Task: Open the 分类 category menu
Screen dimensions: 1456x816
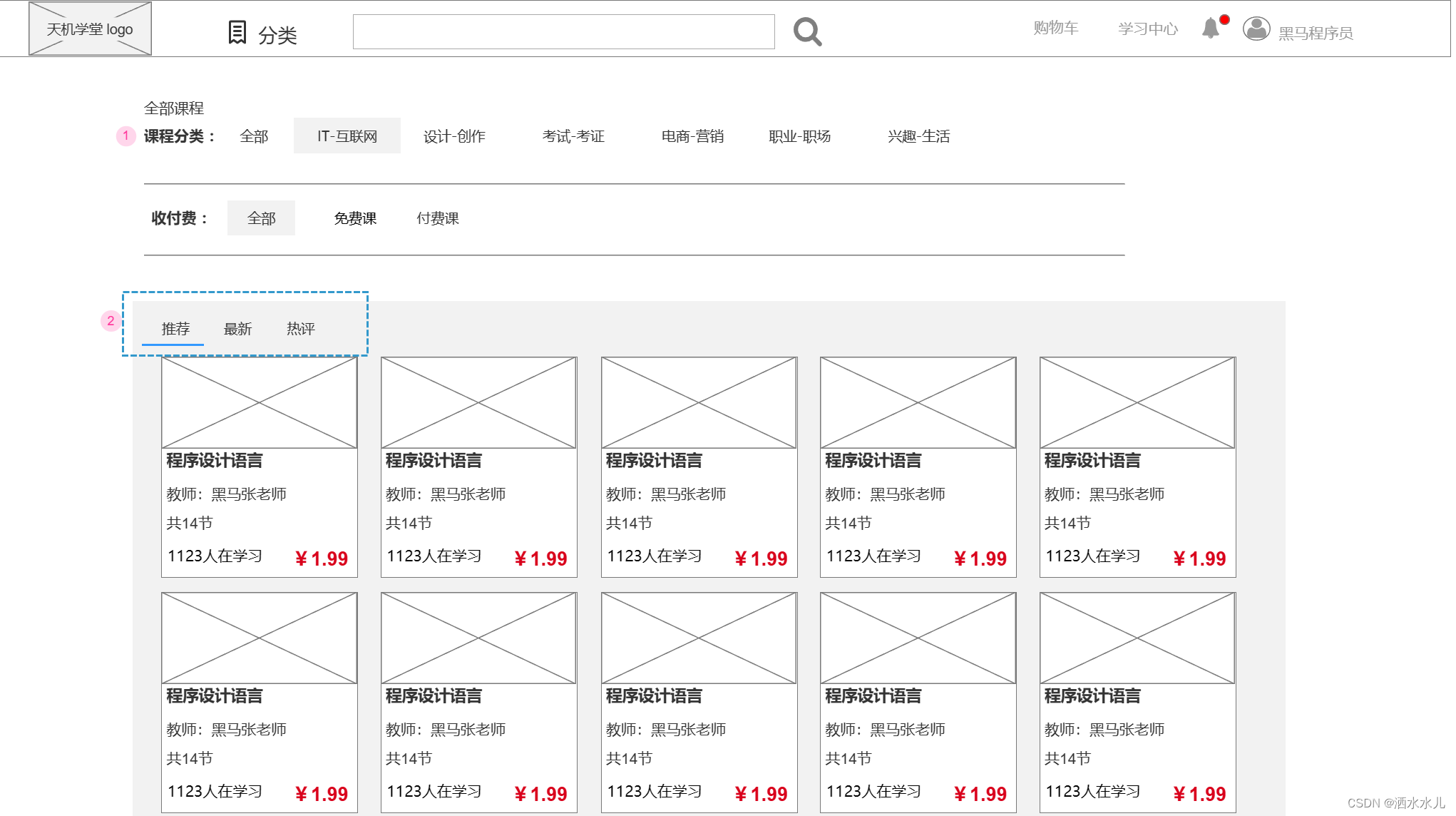Action: pos(277,35)
